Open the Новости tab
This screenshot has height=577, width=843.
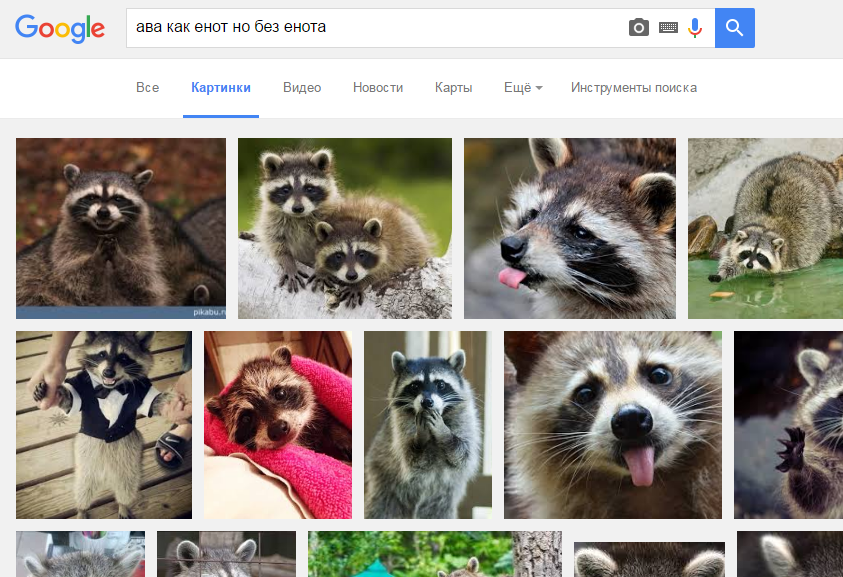378,88
